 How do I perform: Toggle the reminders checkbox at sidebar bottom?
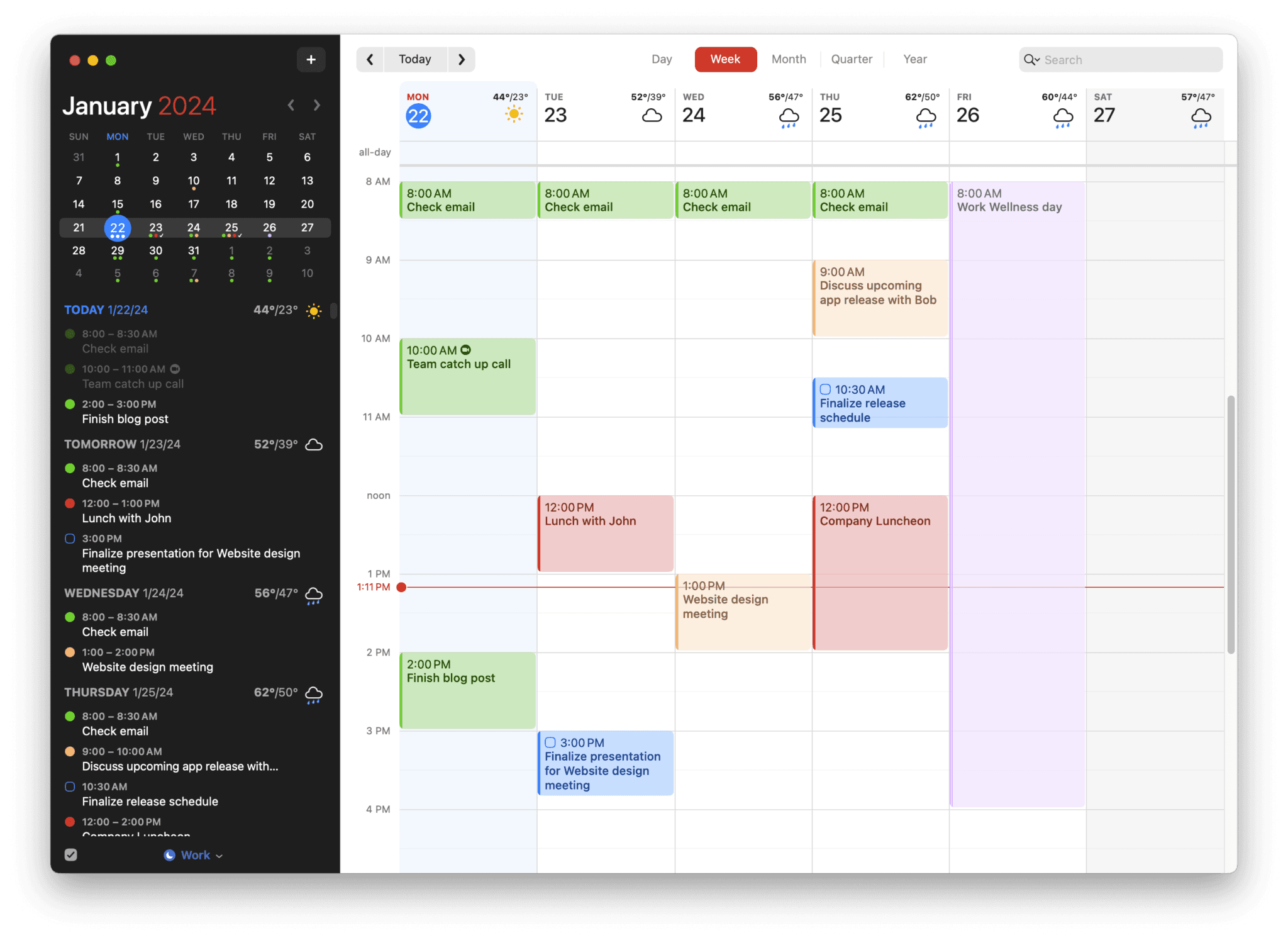coord(71,854)
